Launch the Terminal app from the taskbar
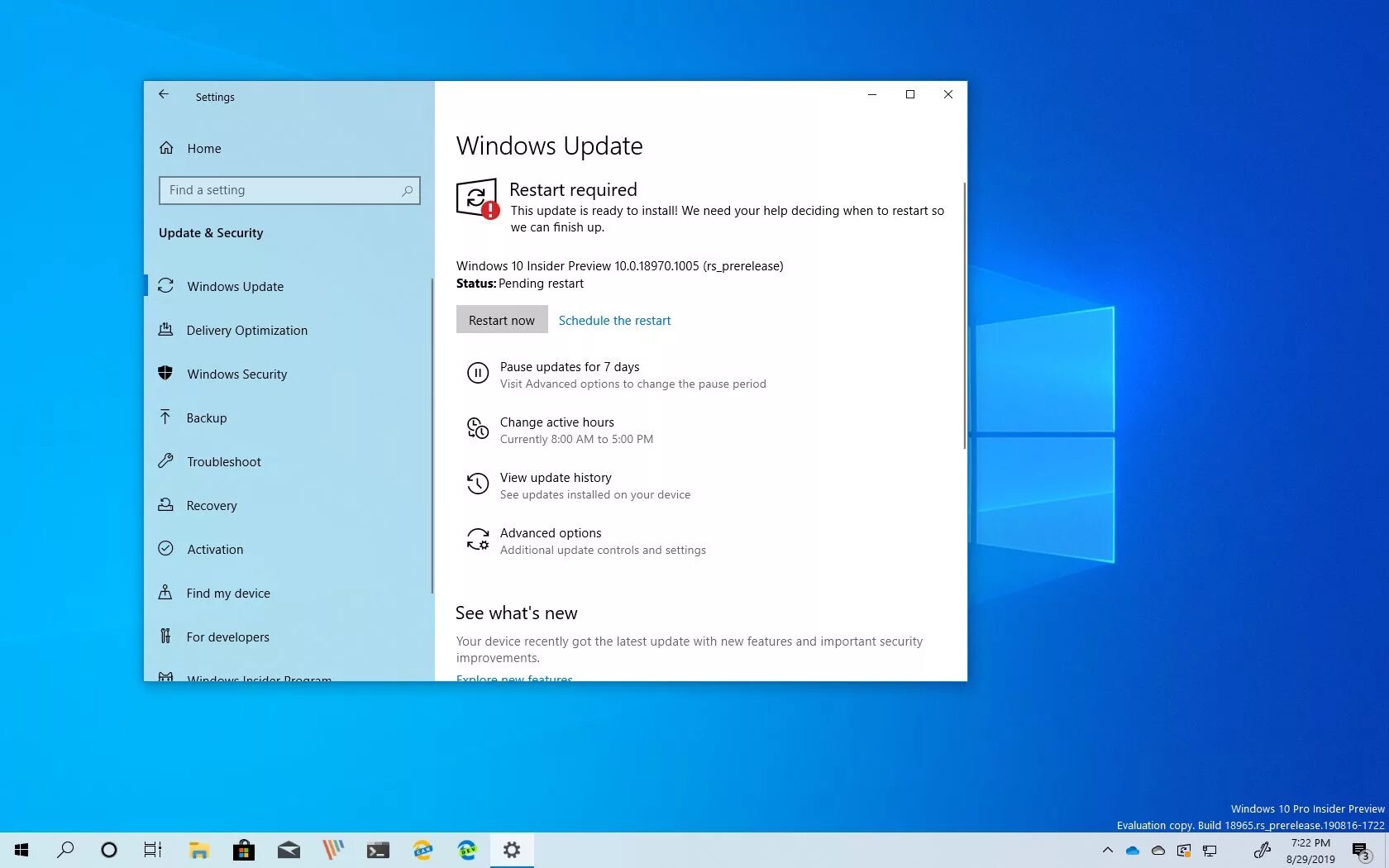The width and height of the screenshot is (1389, 868). point(378,850)
